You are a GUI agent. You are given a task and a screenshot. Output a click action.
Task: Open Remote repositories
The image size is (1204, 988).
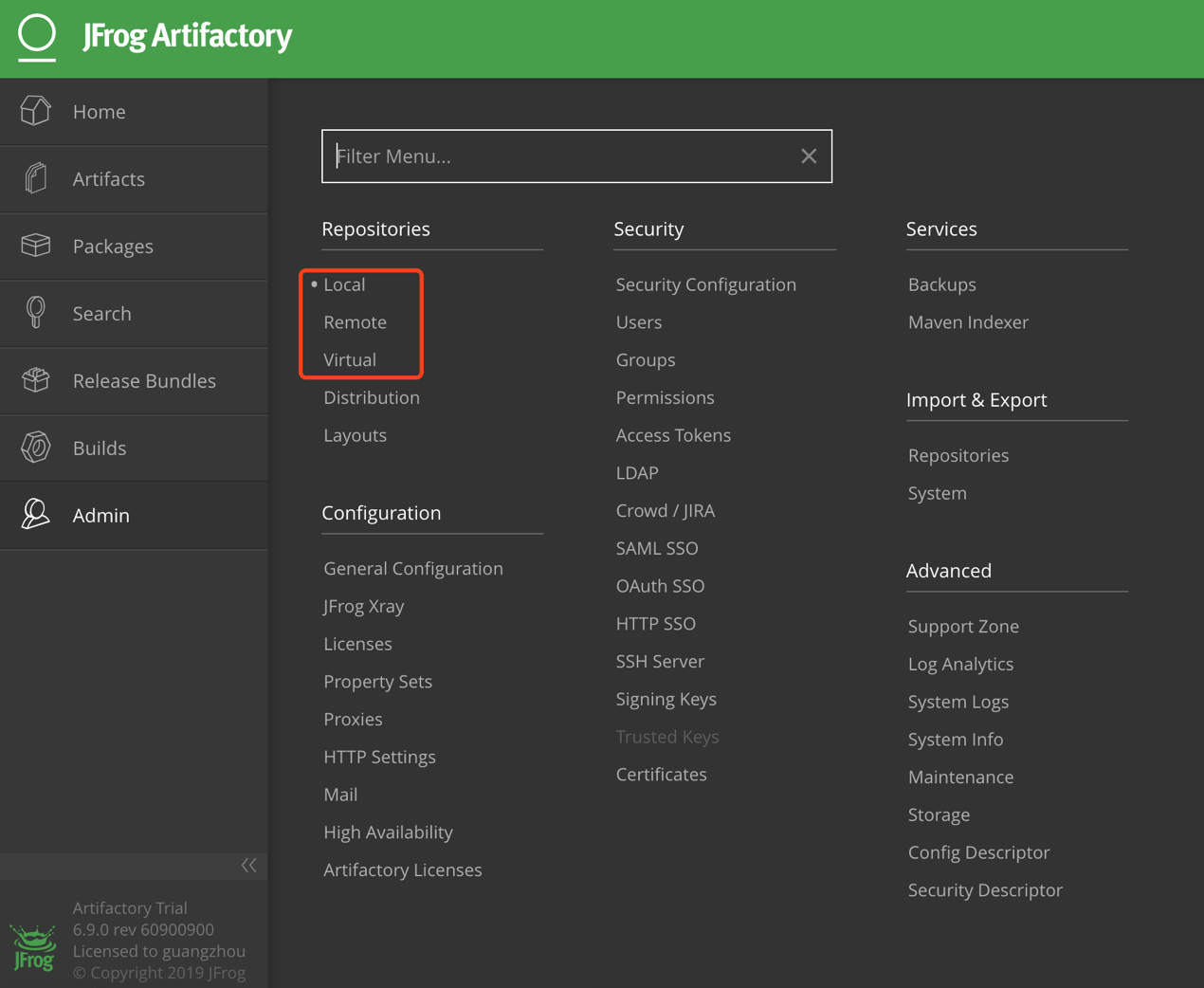point(355,322)
